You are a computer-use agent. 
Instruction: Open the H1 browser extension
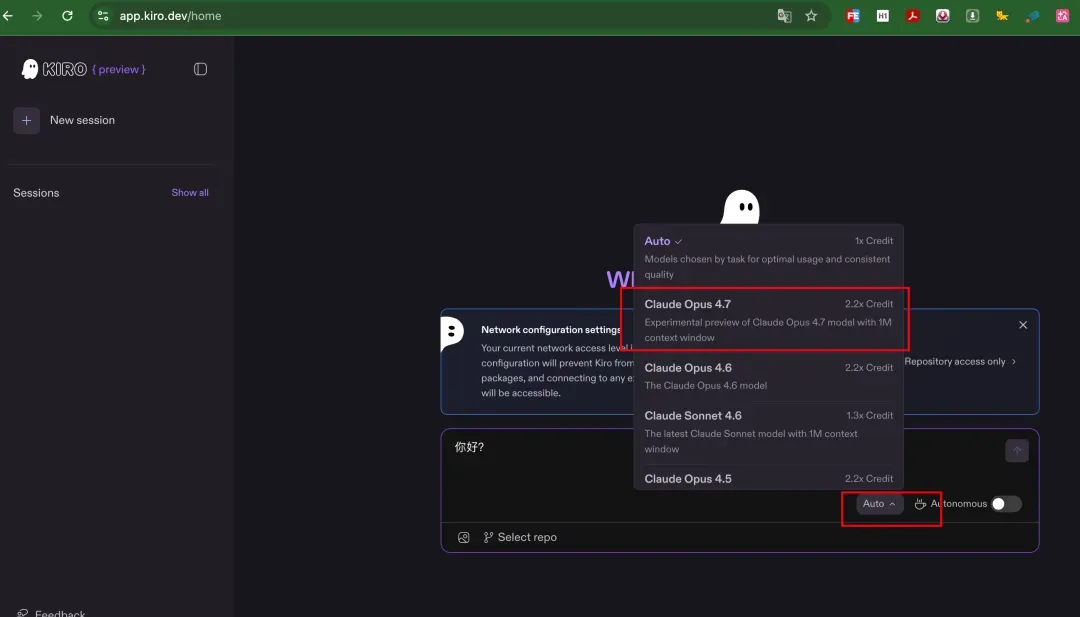(x=882, y=16)
